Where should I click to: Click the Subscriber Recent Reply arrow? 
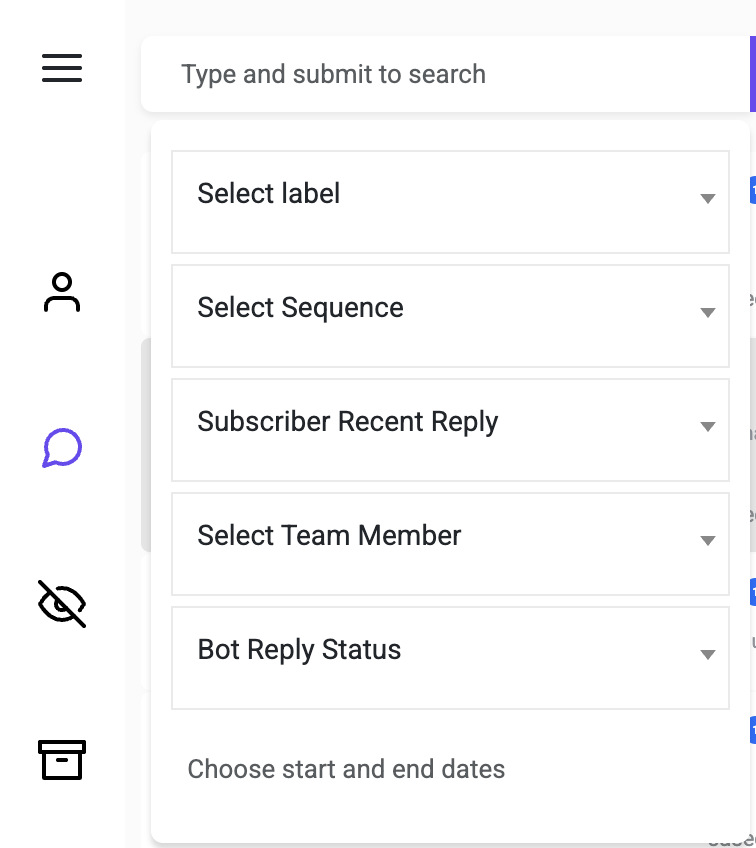pos(707,426)
